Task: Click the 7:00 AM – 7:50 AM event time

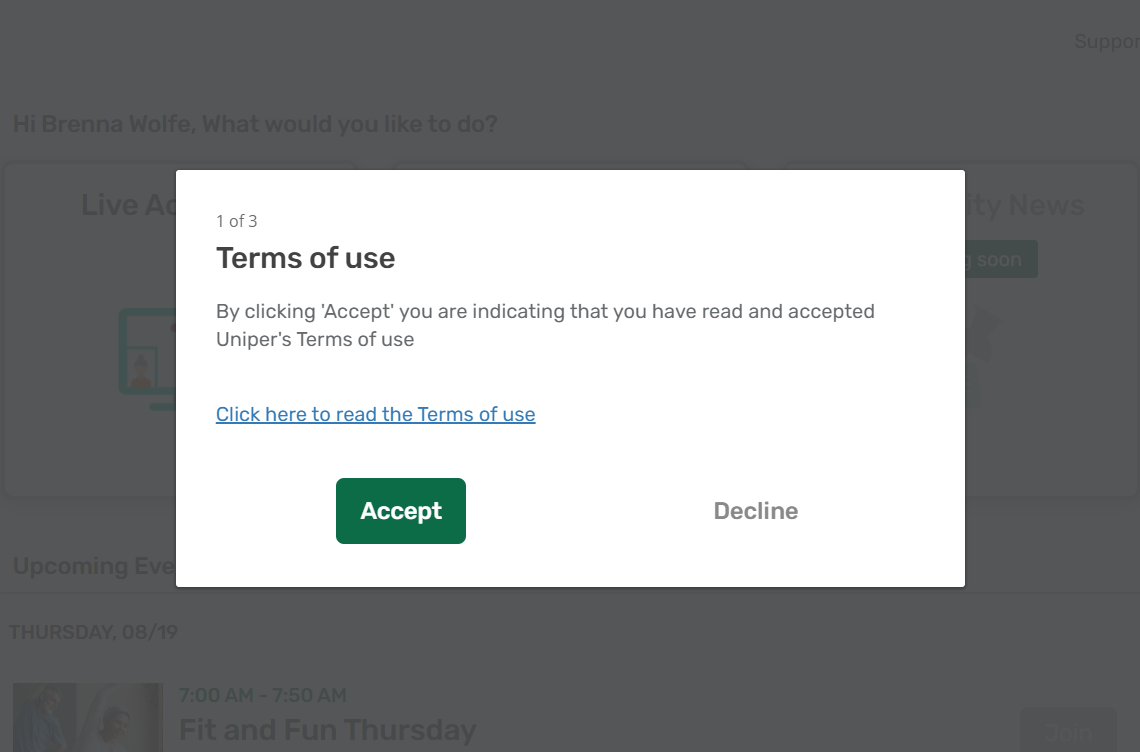Action: pyautogui.click(x=263, y=695)
